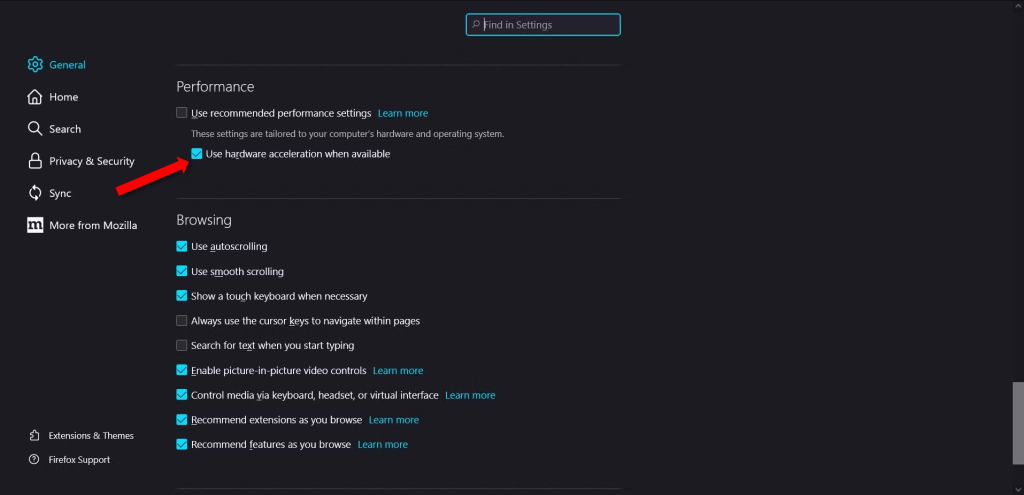Check Search for text when you start typing

(x=182, y=345)
